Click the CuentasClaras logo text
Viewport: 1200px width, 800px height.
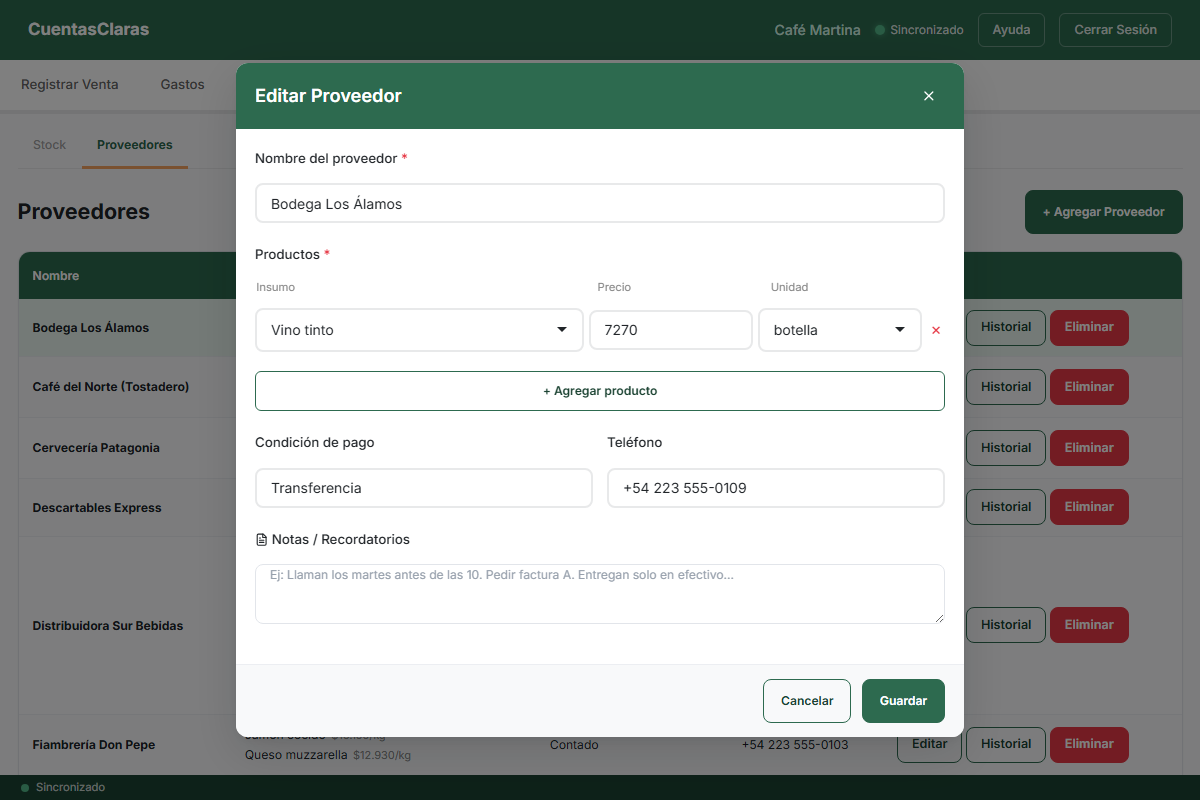pyautogui.click(x=88, y=30)
